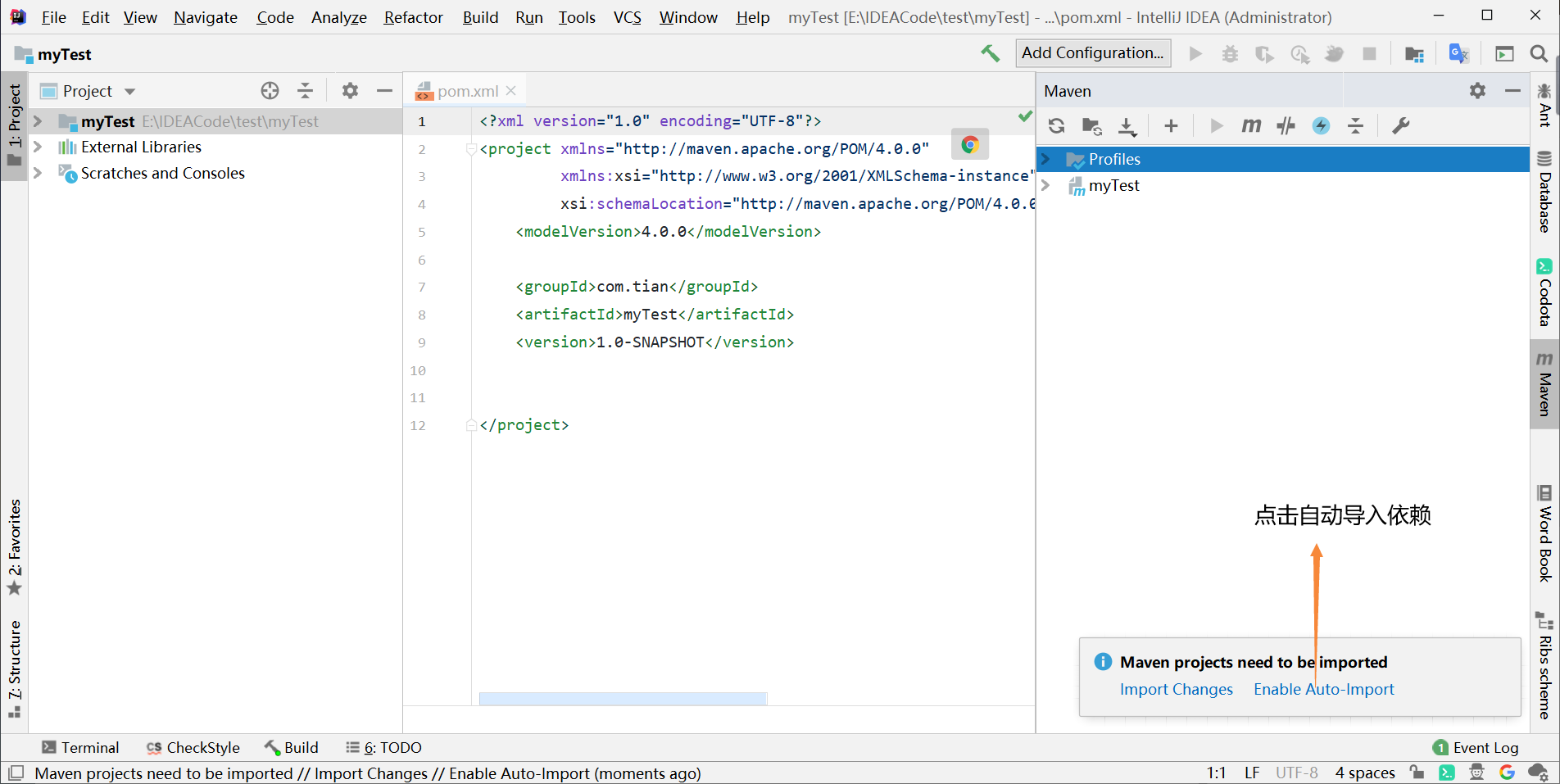
Task: Expand Scratches and Consoles node
Action: (38, 174)
